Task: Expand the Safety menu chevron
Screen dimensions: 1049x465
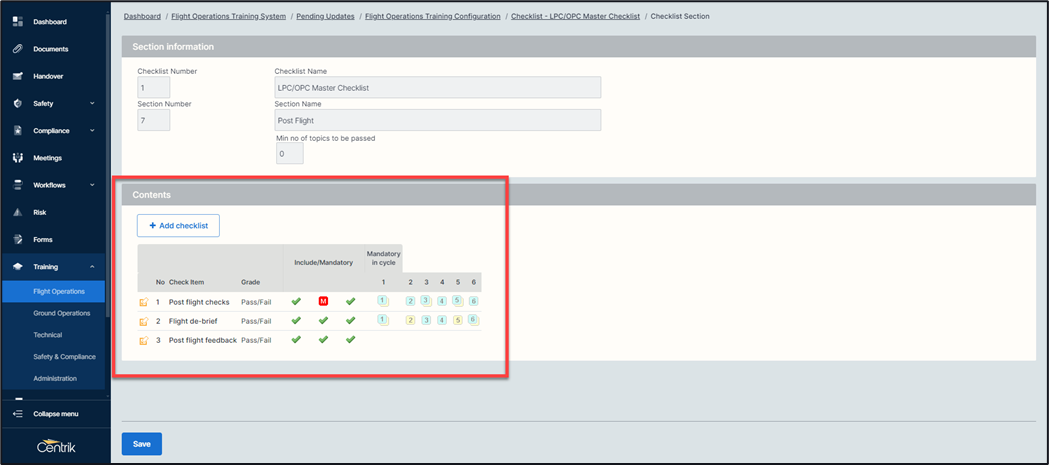Action: (x=92, y=104)
